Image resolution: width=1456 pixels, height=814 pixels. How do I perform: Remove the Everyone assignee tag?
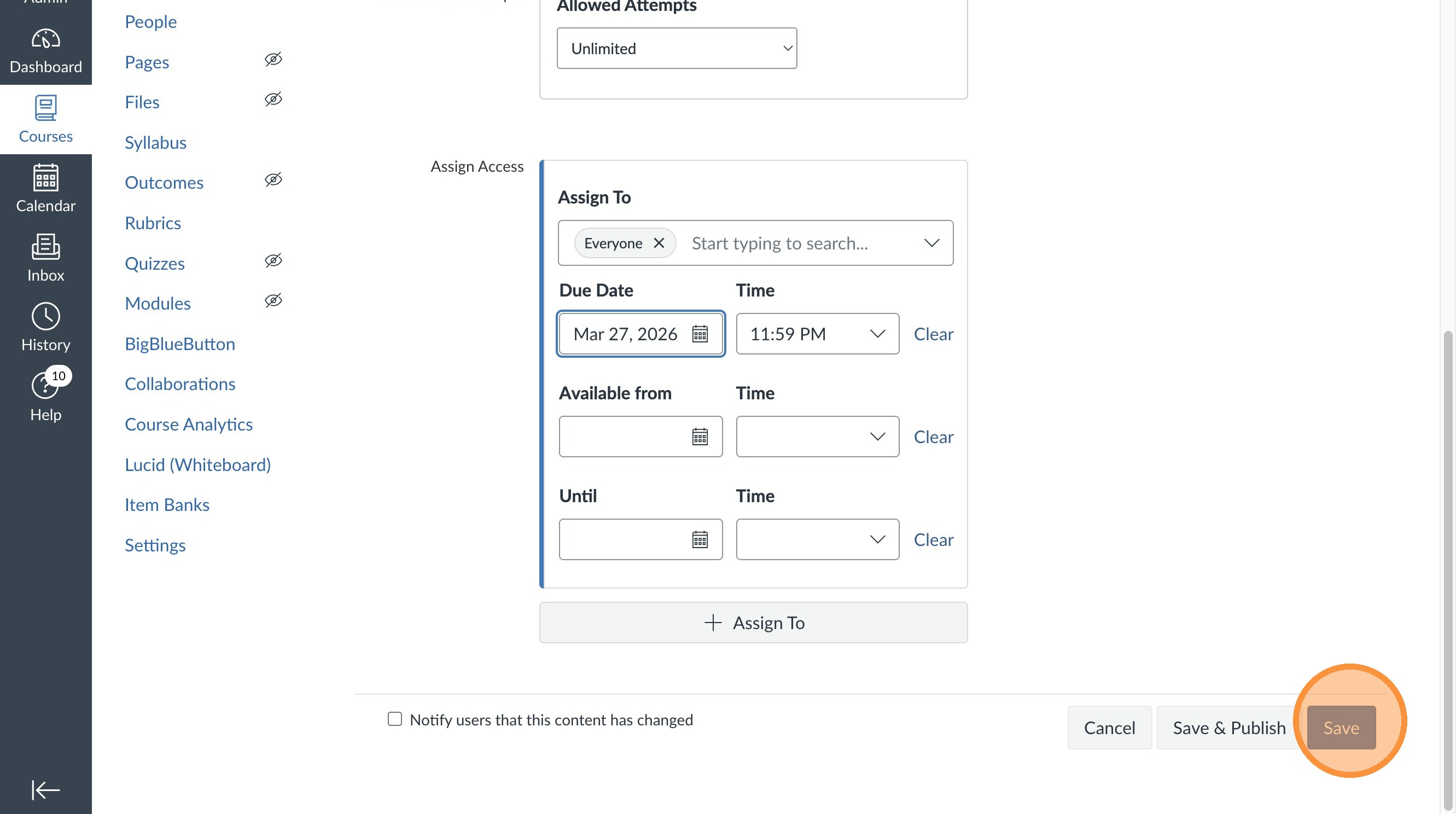tap(659, 243)
